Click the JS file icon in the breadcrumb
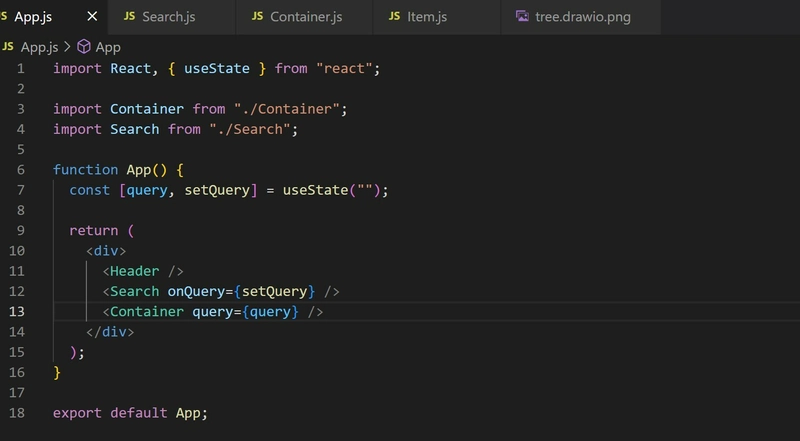 [x=8, y=47]
